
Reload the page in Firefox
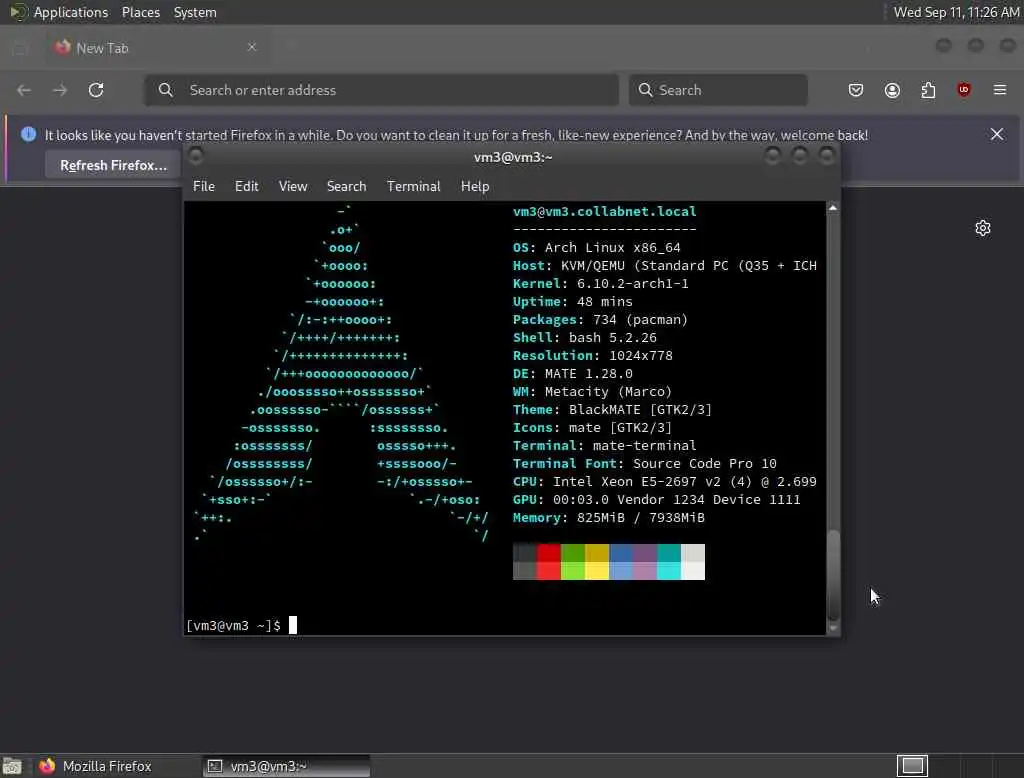tap(96, 90)
